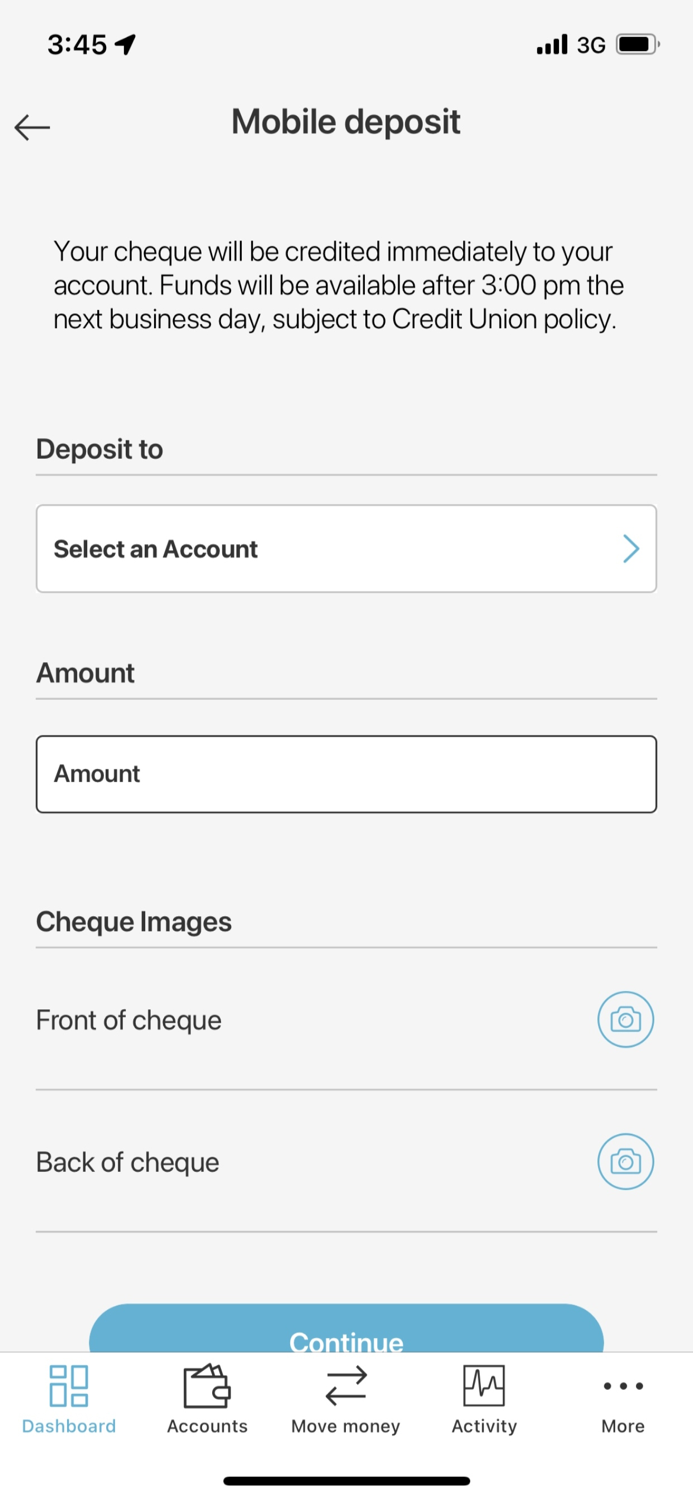Image resolution: width=693 pixels, height=1500 pixels.
Task: Open the Activity chart icon
Action: coord(484,1387)
